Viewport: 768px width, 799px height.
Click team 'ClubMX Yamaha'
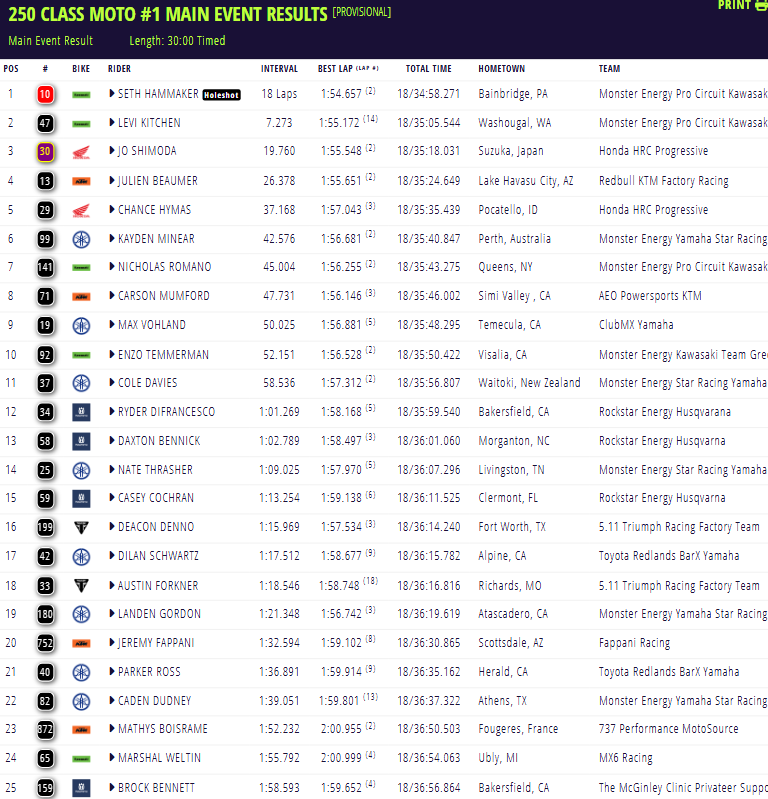[x=636, y=325]
